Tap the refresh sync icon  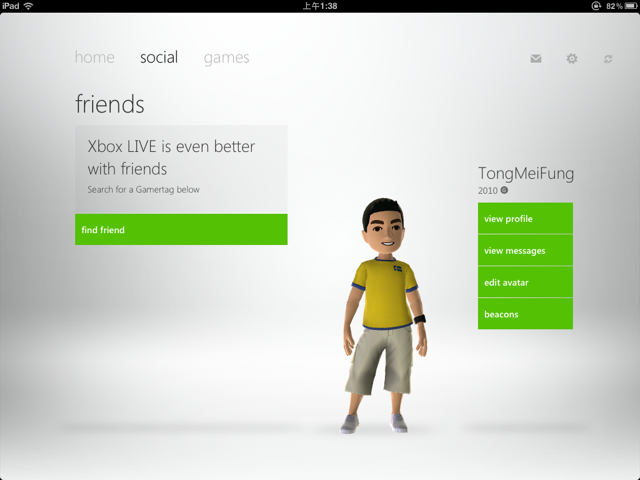(607, 60)
